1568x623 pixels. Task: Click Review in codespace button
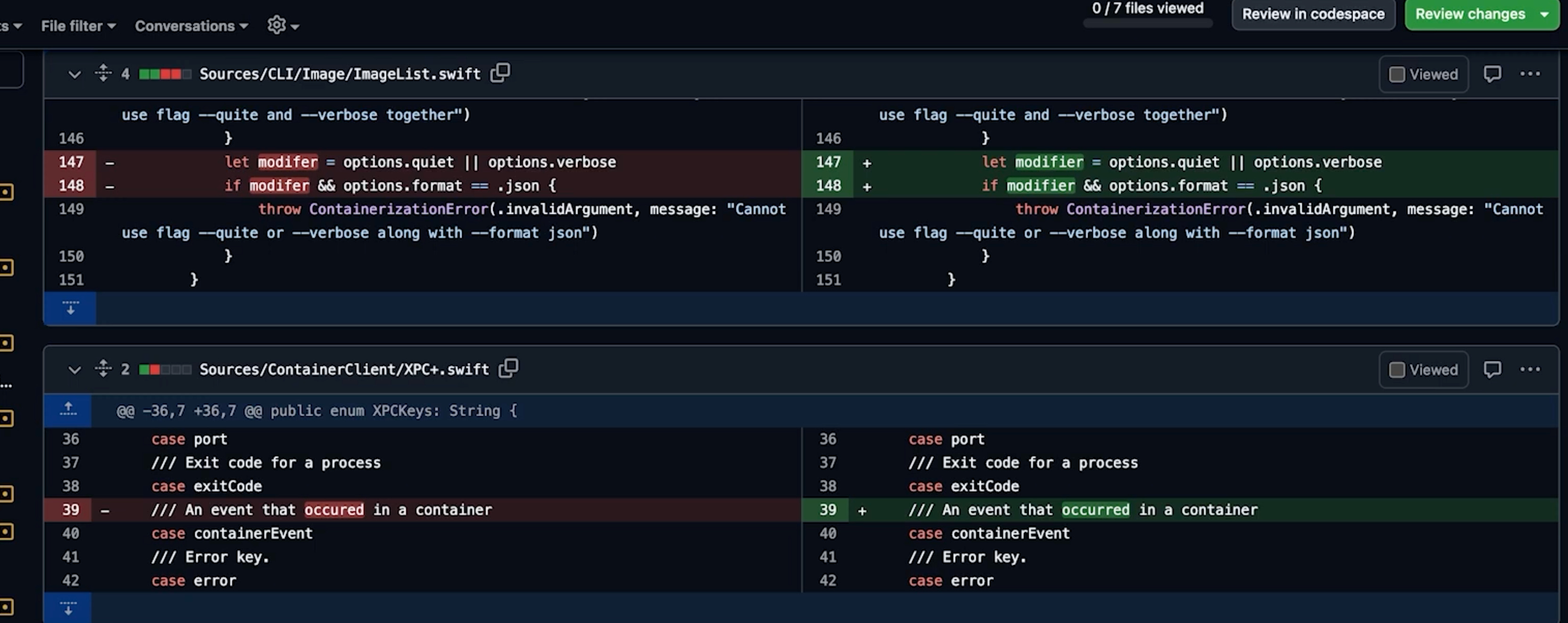[x=1313, y=14]
